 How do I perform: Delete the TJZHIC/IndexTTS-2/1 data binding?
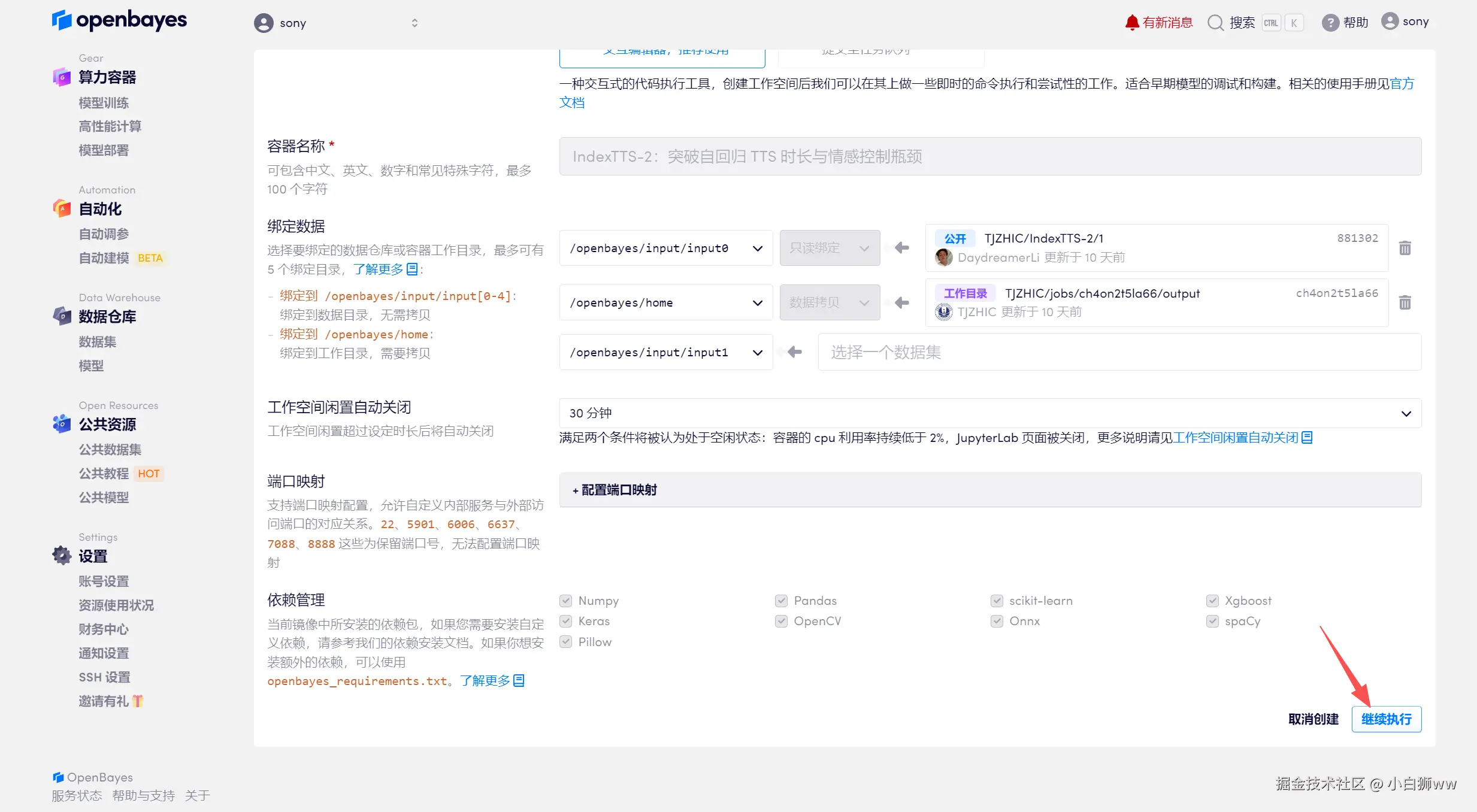[1405, 248]
